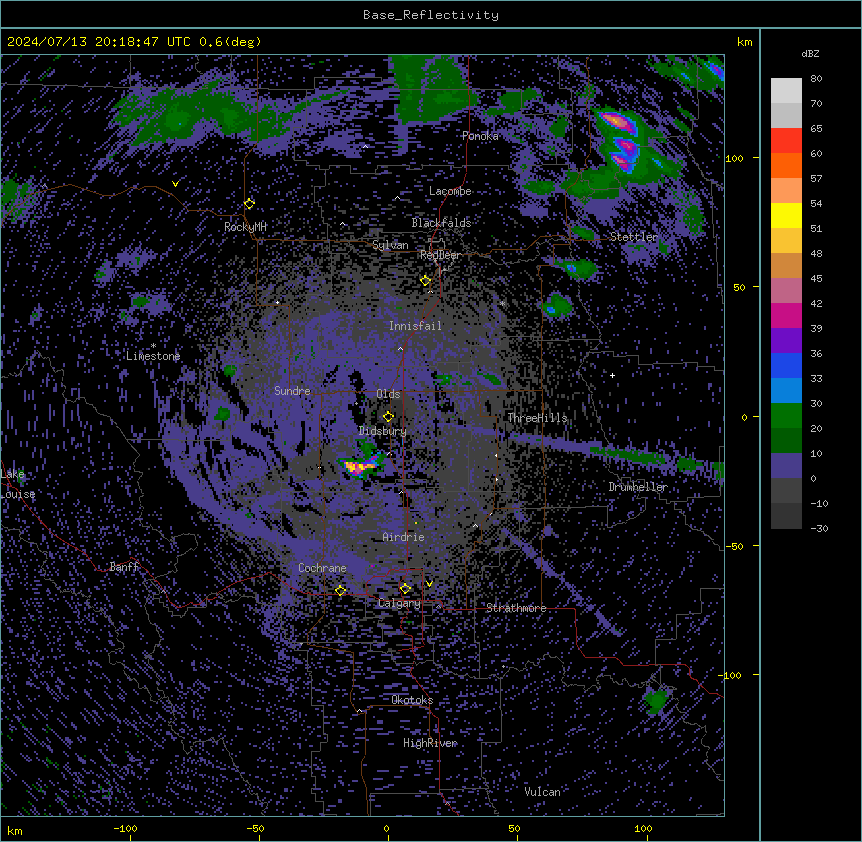862x842 pixels.
Task: Click the Drumheller city label
Action: (x=638, y=487)
